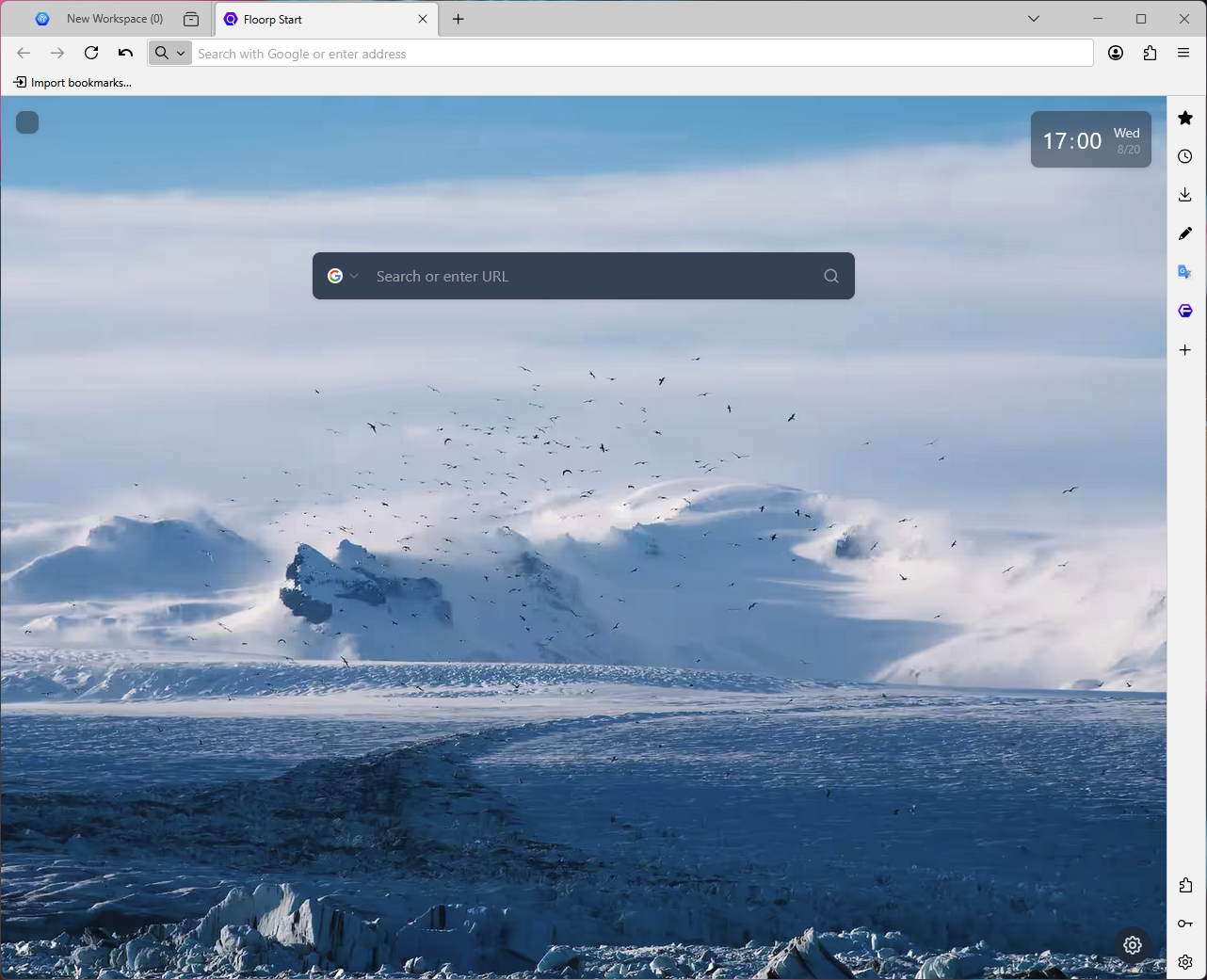
Task: Open the passwords key icon in sidebar
Action: (x=1185, y=924)
